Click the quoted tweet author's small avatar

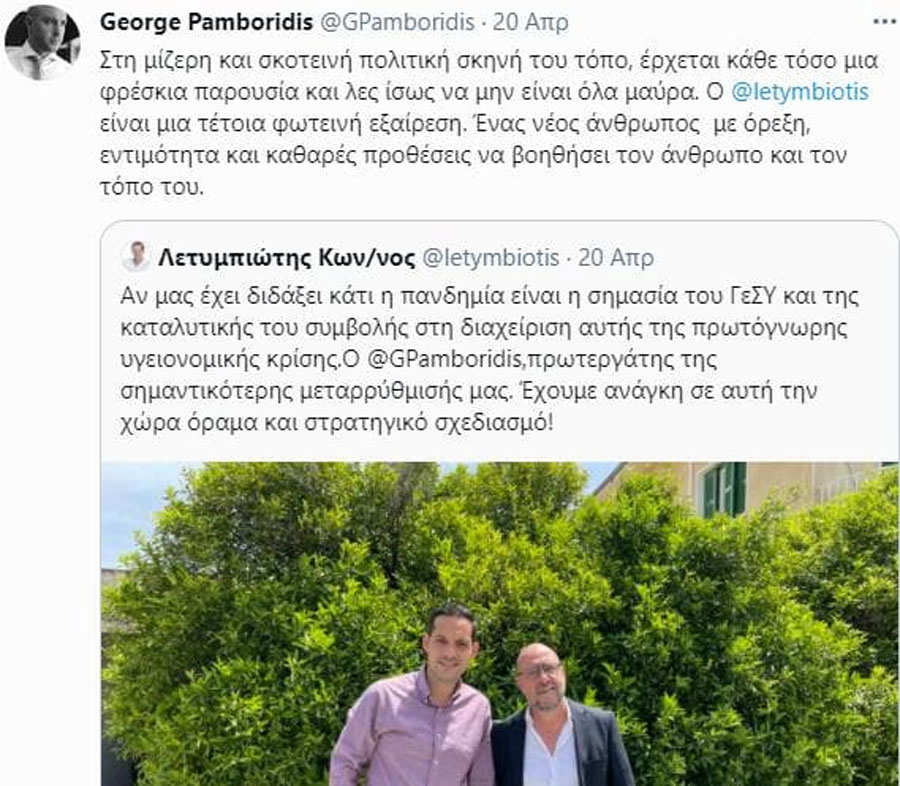[136, 257]
